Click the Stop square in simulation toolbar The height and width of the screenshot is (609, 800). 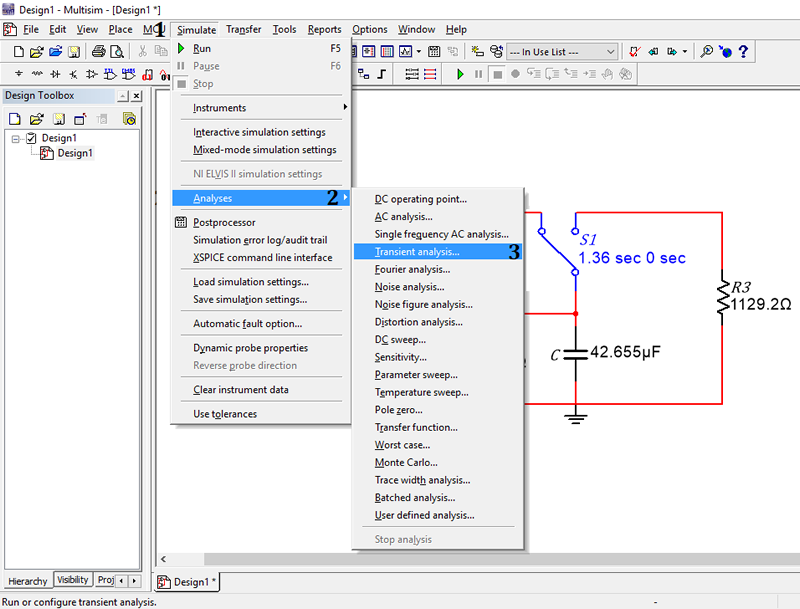coord(497,74)
